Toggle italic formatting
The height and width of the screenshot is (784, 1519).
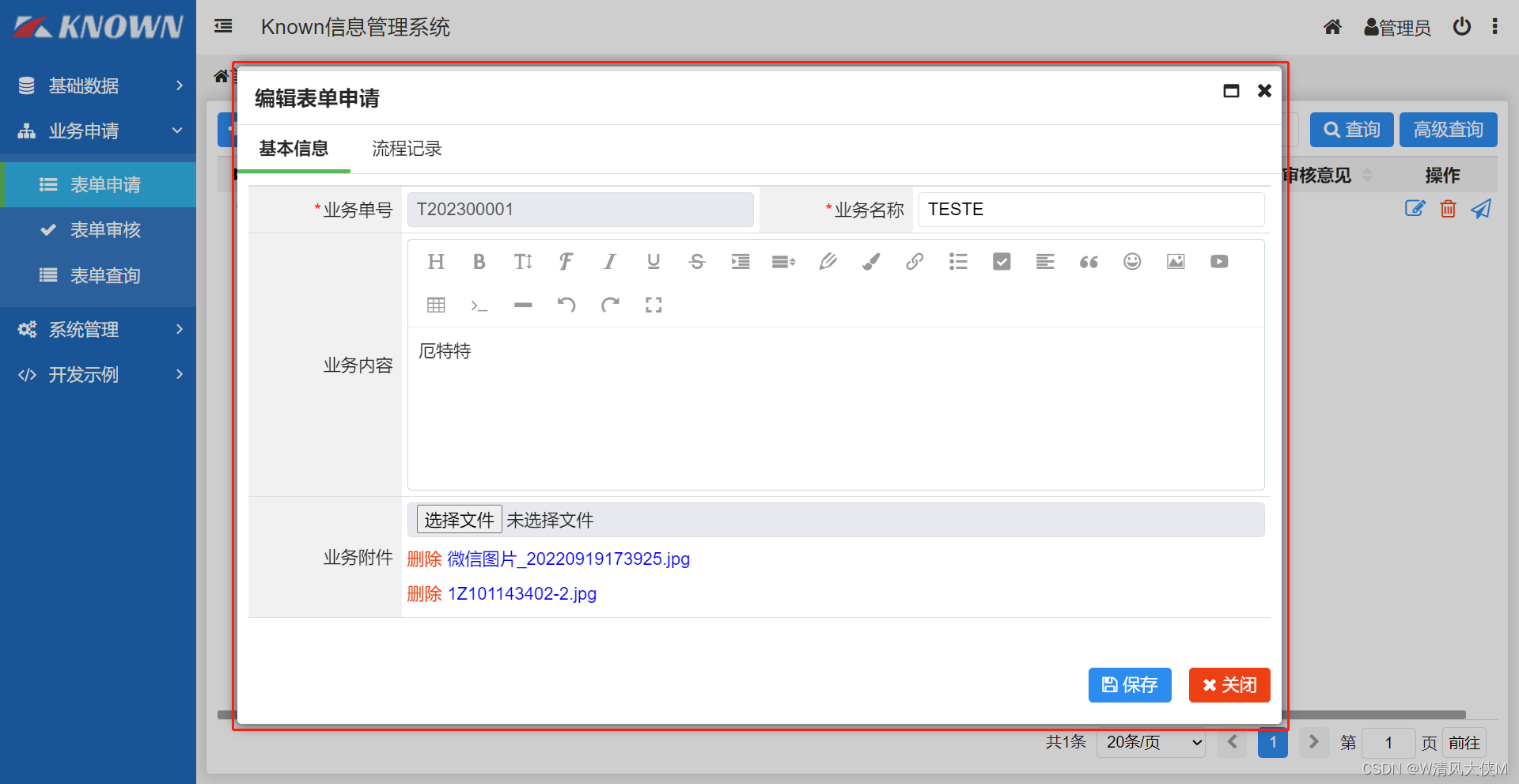610,262
